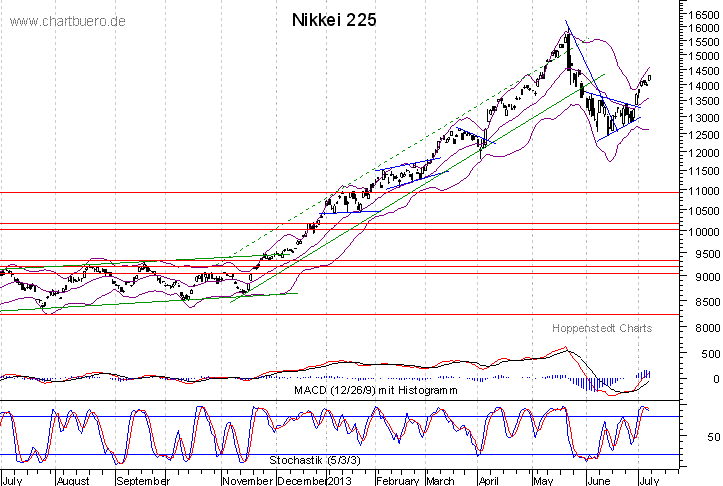Click the February label on time axis
This screenshot has height=486, width=723.
[398, 480]
